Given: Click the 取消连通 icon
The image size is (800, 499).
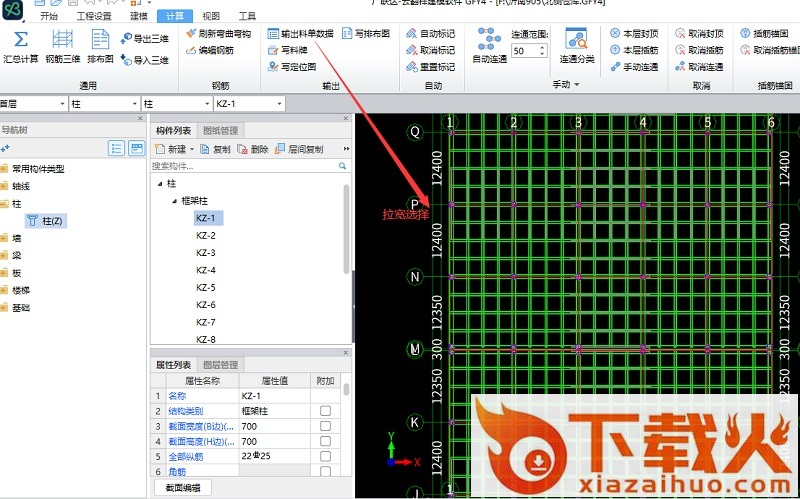Looking at the screenshot, I should pos(698,67).
